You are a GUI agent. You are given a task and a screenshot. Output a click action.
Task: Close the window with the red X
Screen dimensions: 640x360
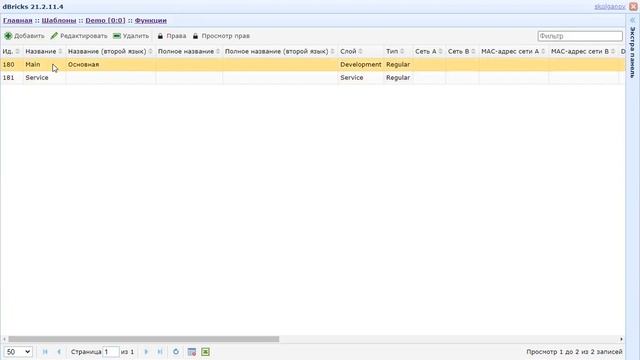click(633, 7)
